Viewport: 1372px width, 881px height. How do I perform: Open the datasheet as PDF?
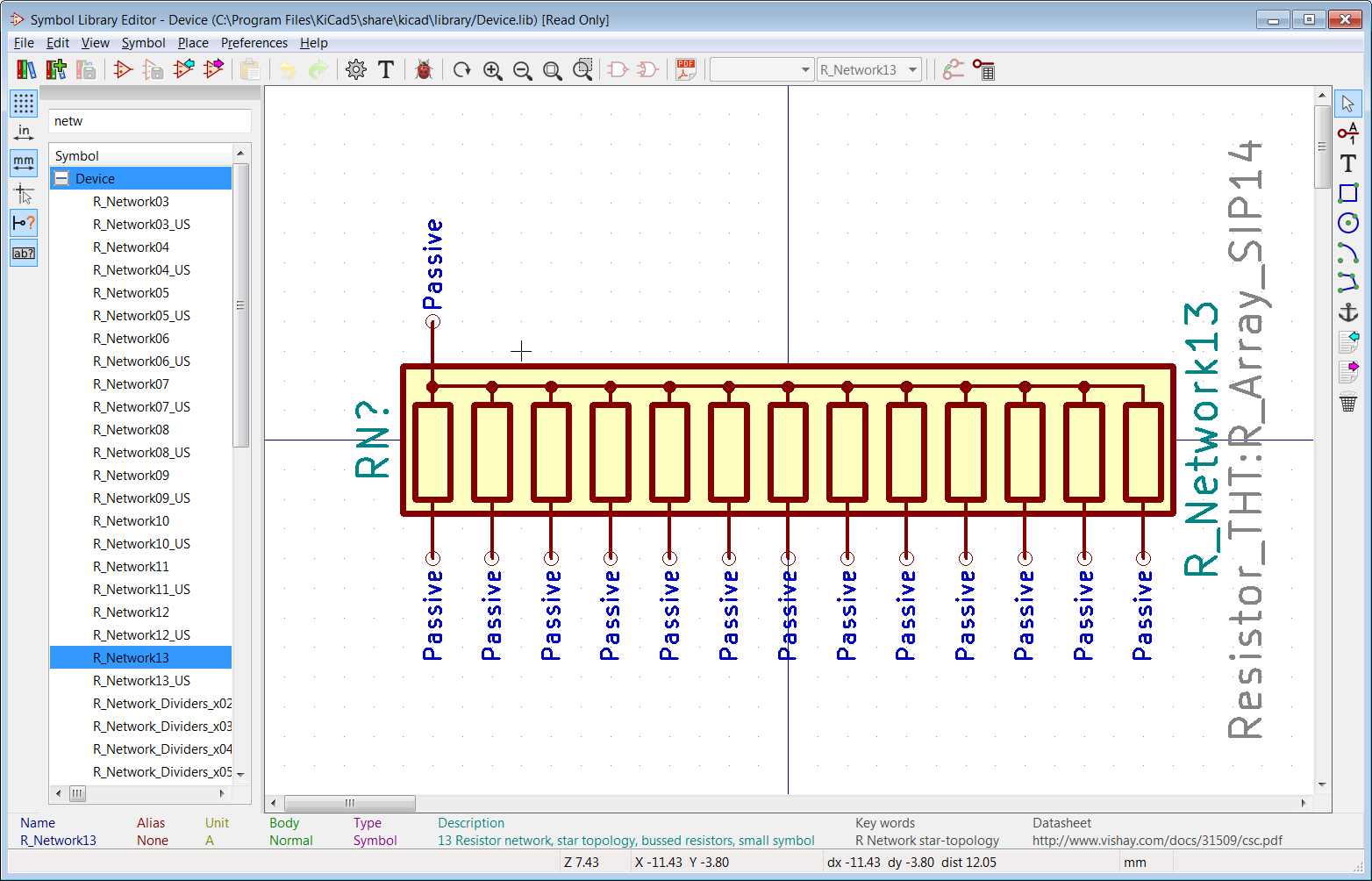[685, 69]
